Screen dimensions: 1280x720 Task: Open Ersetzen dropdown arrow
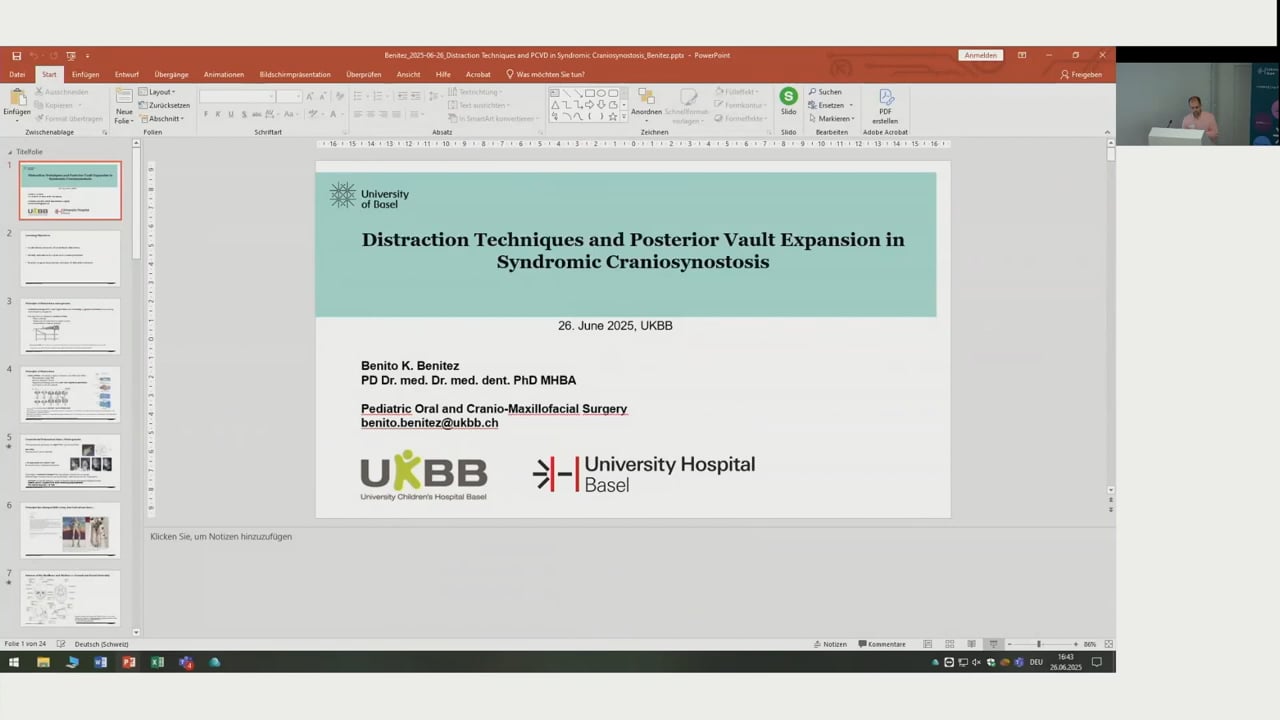click(851, 105)
